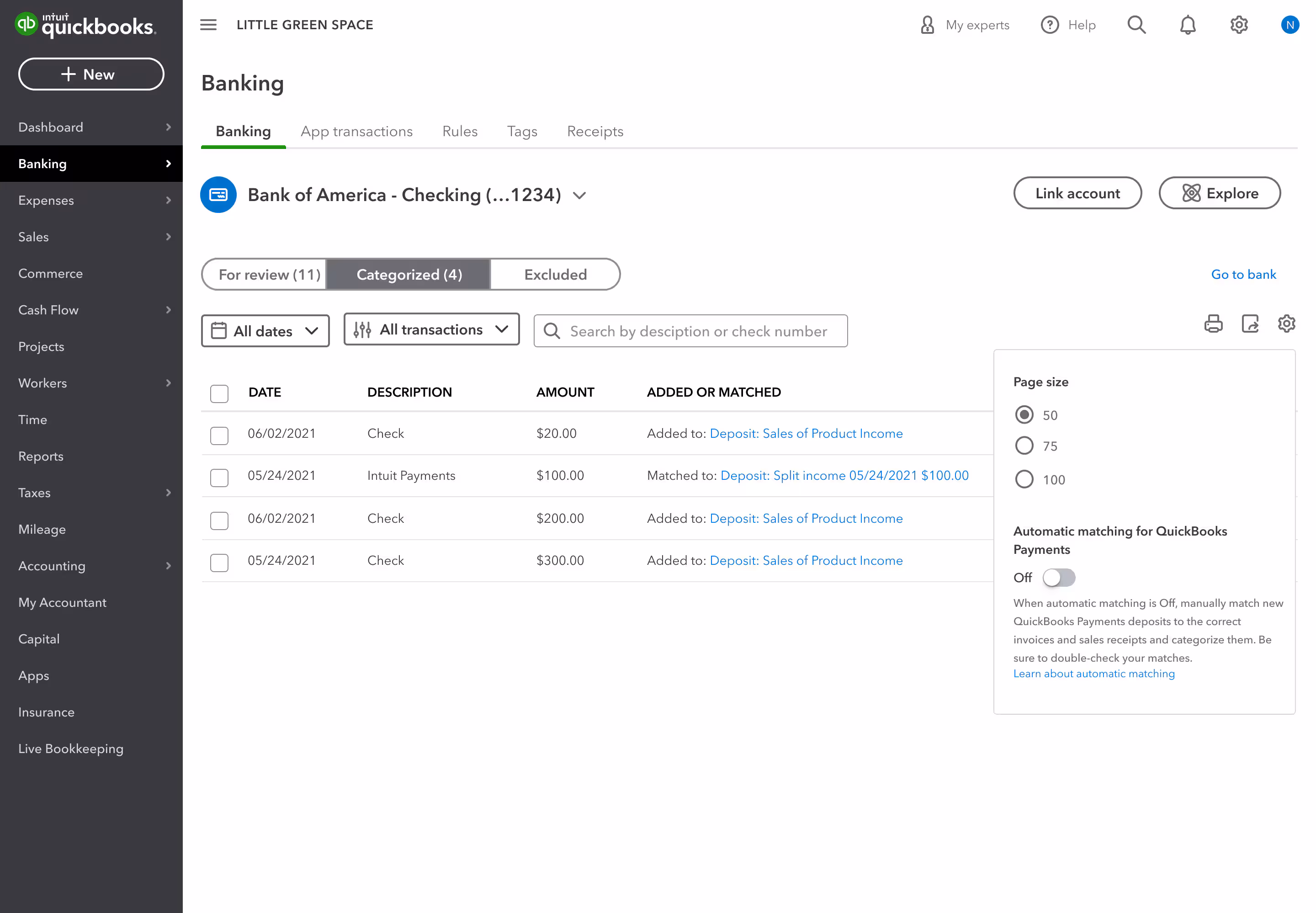Click the Explore button
Viewport: 1316px width, 913px height.
1219,193
